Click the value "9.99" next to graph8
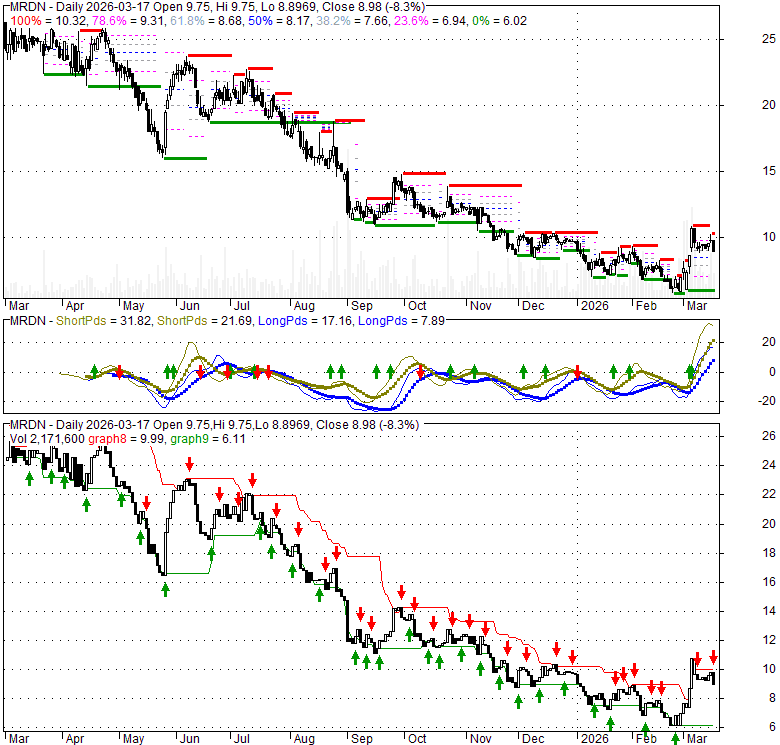The width and height of the screenshot is (780, 745). point(152,439)
